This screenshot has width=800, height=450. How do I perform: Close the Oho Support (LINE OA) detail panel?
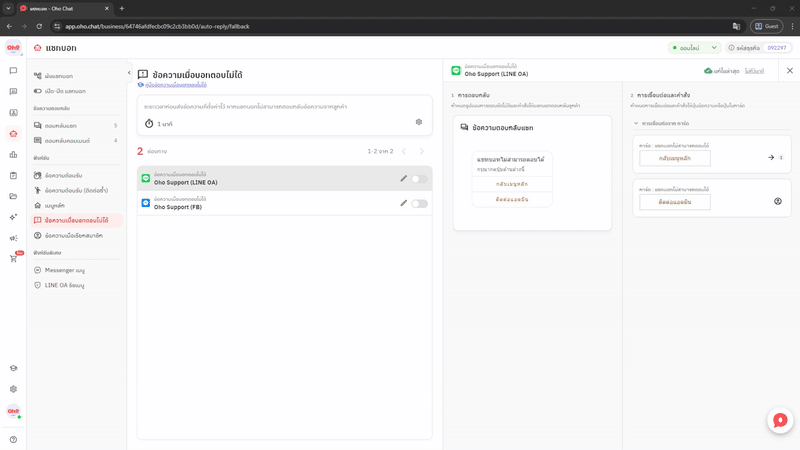(x=790, y=71)
